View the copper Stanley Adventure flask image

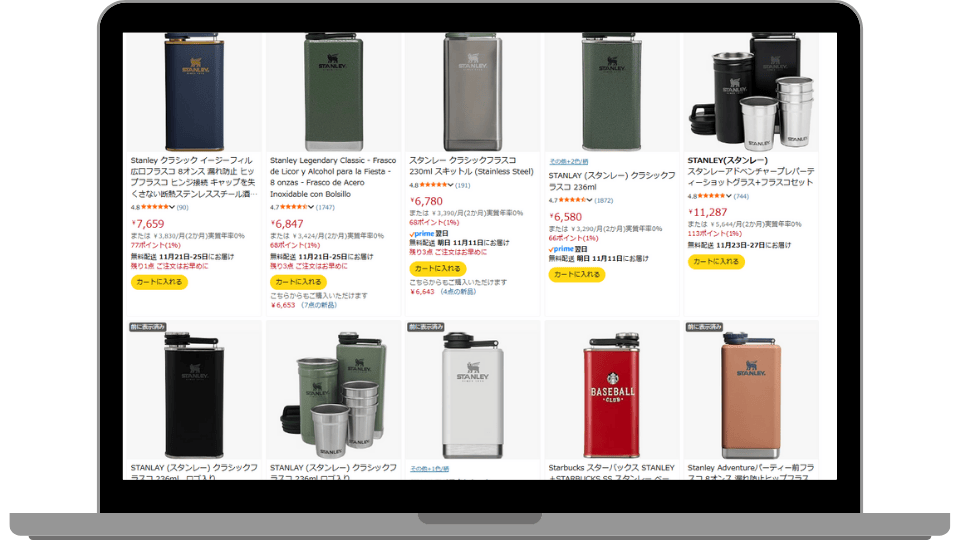(x=751, y=395)
